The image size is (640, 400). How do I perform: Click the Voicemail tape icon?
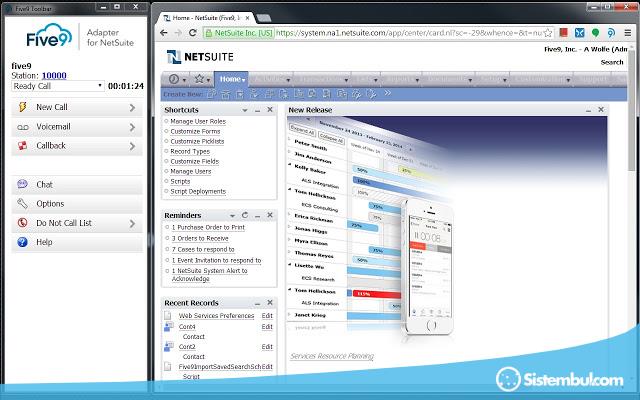tap(23, 127)
